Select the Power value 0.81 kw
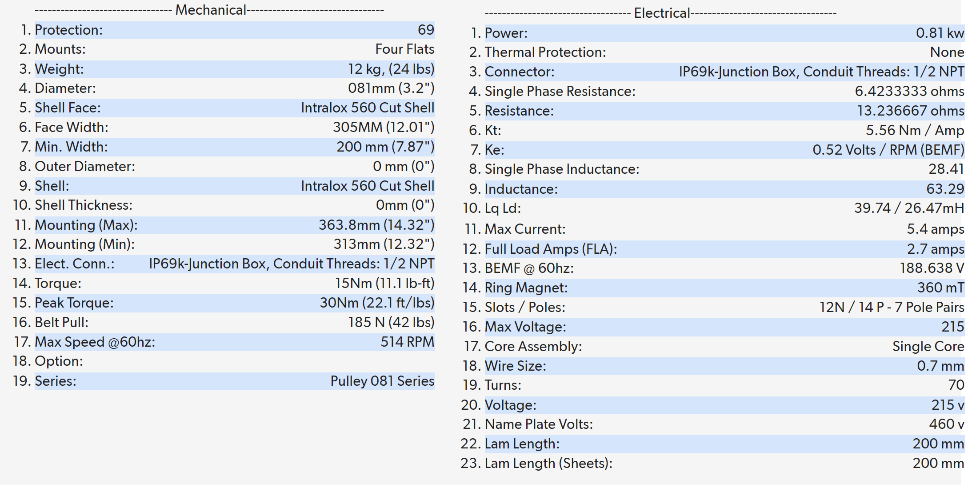Screen dimensions: 968x485 point(940,33)
